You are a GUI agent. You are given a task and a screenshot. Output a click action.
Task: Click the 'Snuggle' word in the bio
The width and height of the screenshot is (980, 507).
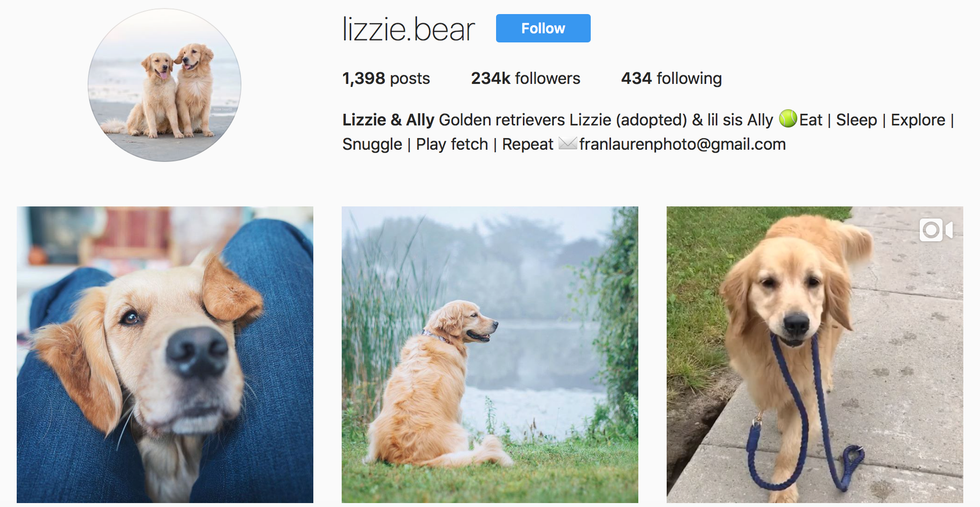(372, 144)
